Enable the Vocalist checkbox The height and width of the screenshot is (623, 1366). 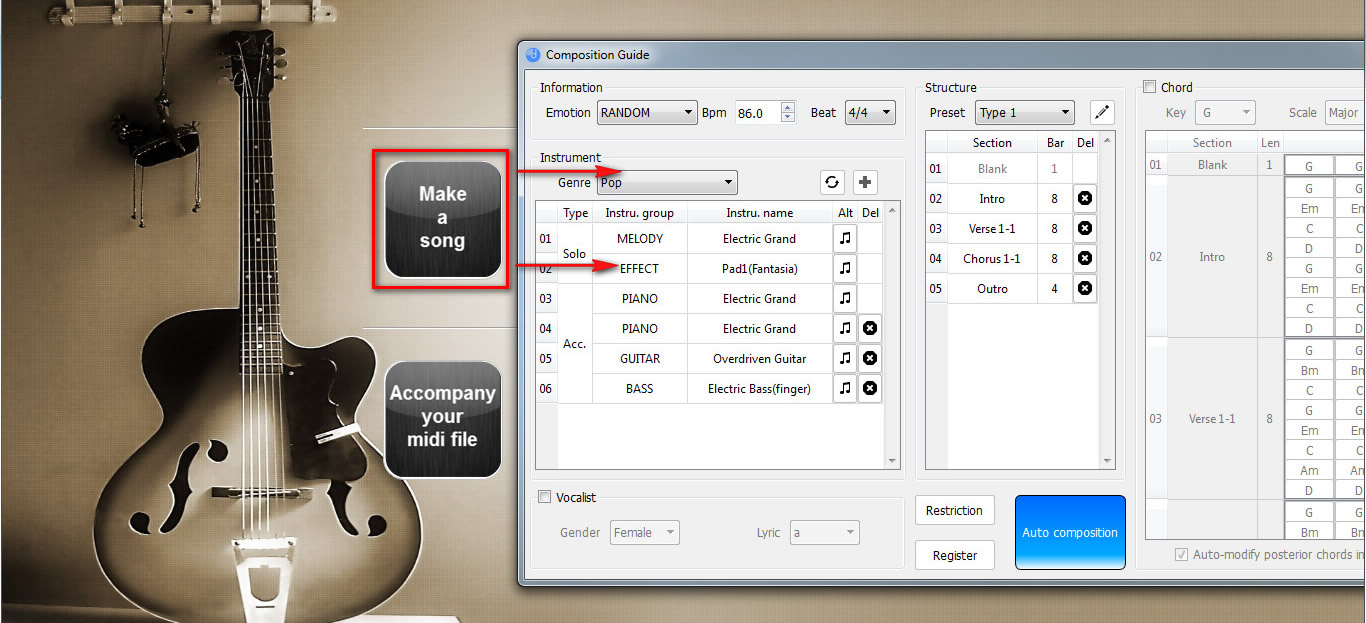pyautogui.click(x=545, y=497)
